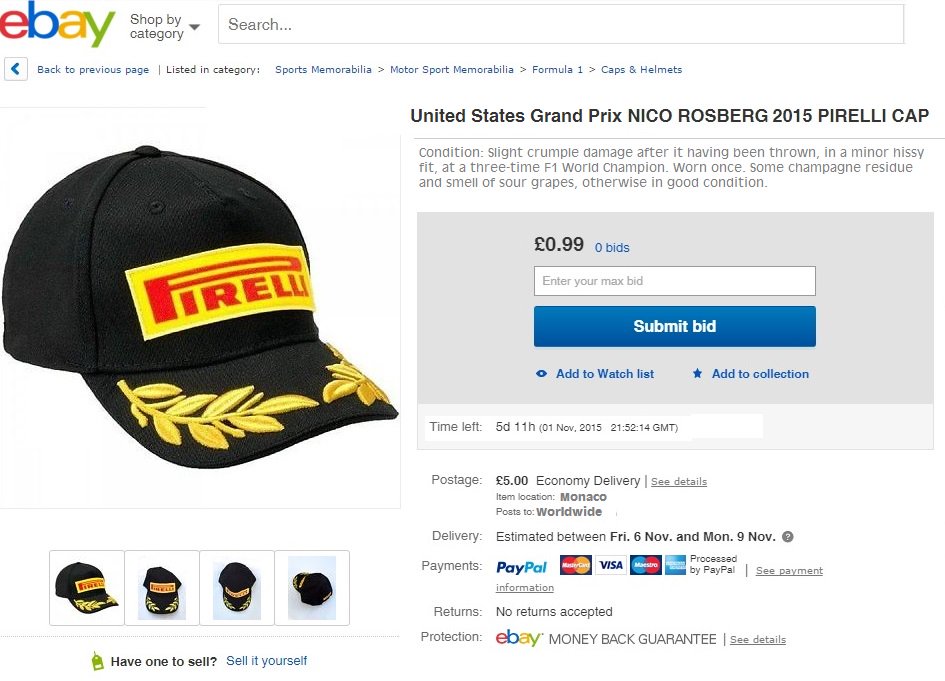Click the eBay logo
Viewport: 945px width, 681px height.
click(58, 25)
